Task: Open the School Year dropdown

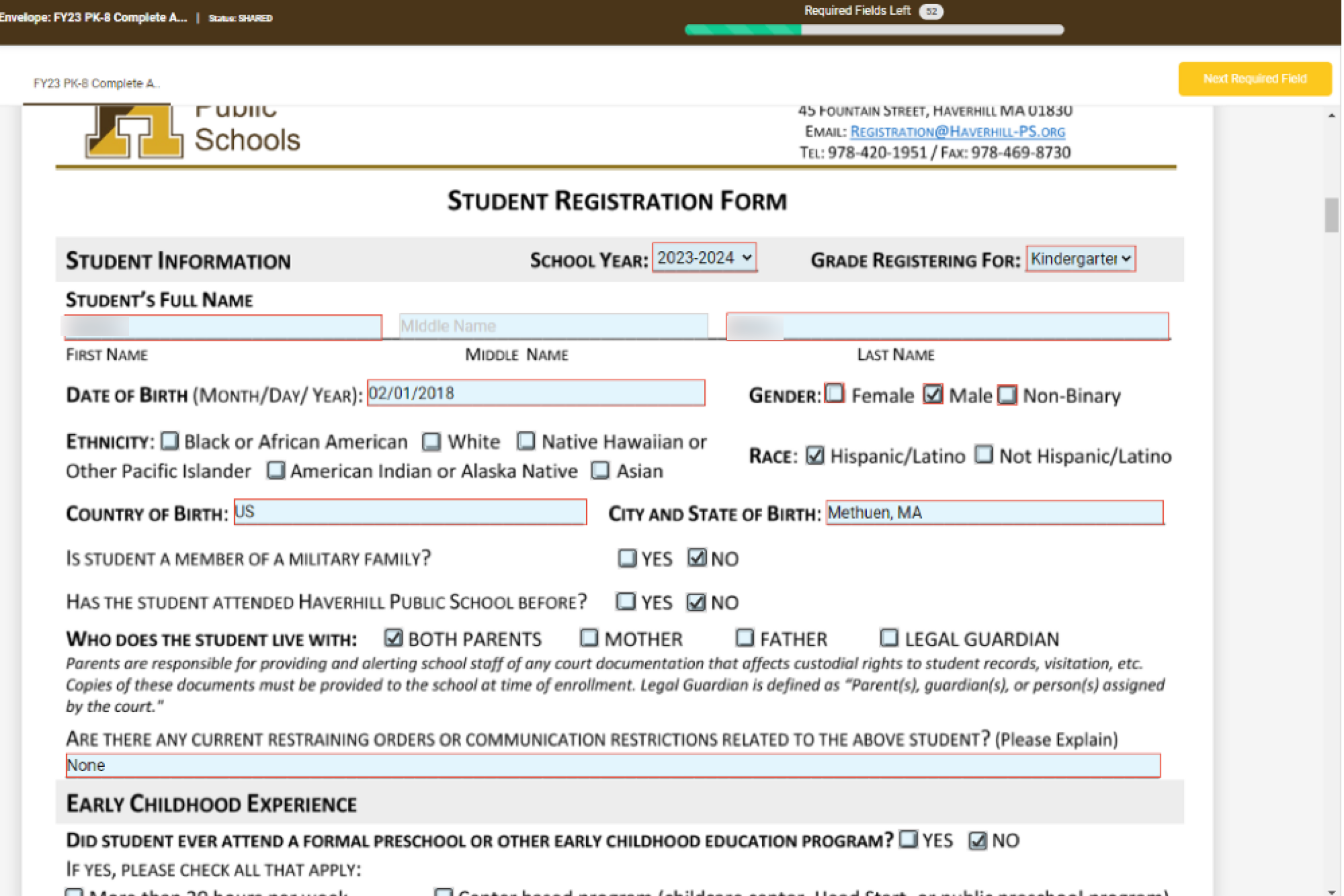Action: (704, 258)
